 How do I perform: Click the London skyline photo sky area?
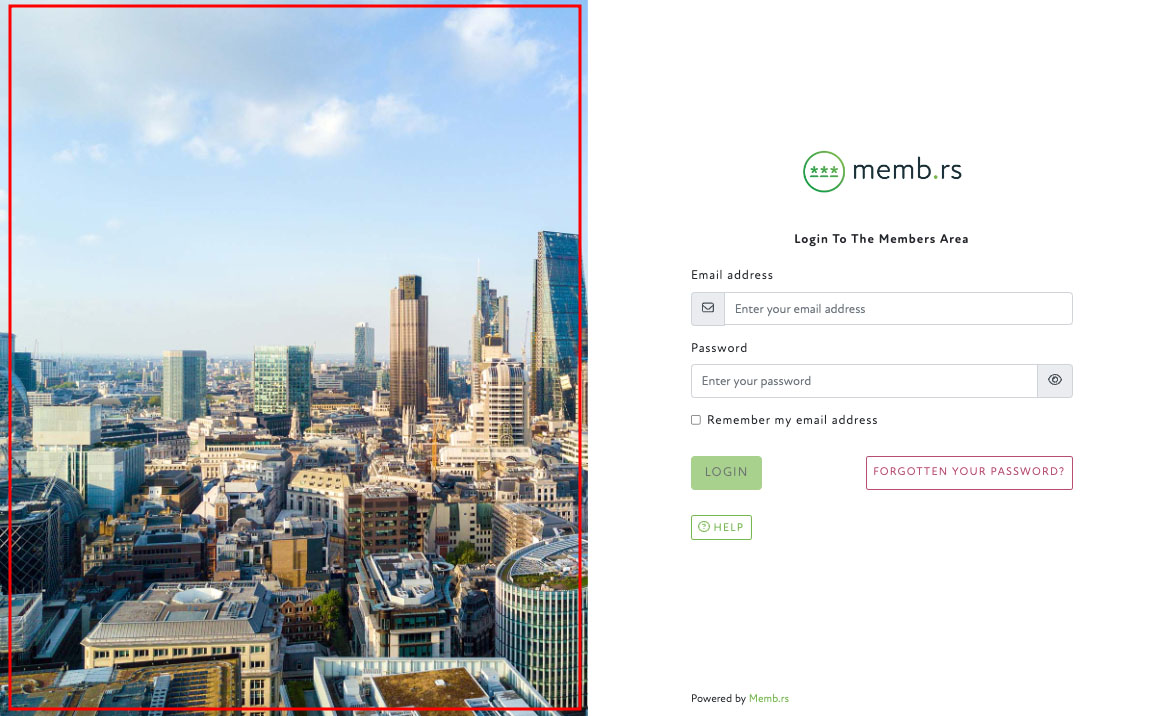pos(292,150)
